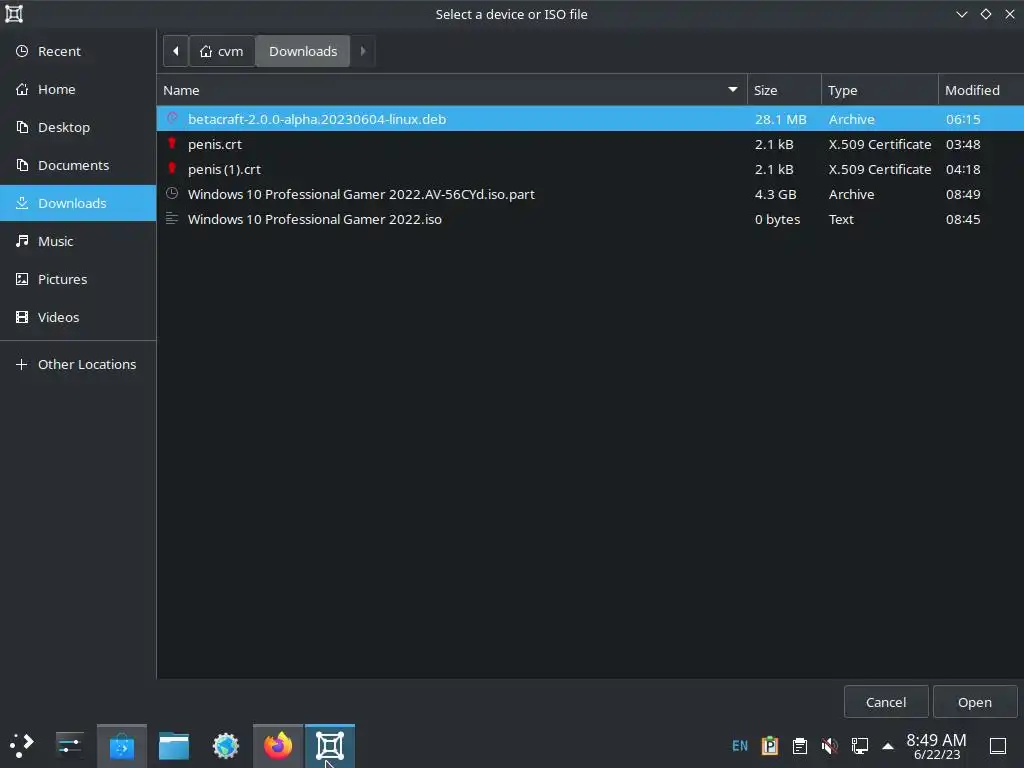The height and width of the screenshot is (768, 1024).
Task: Expand the hidden system tray arrow
Action: 888,745
